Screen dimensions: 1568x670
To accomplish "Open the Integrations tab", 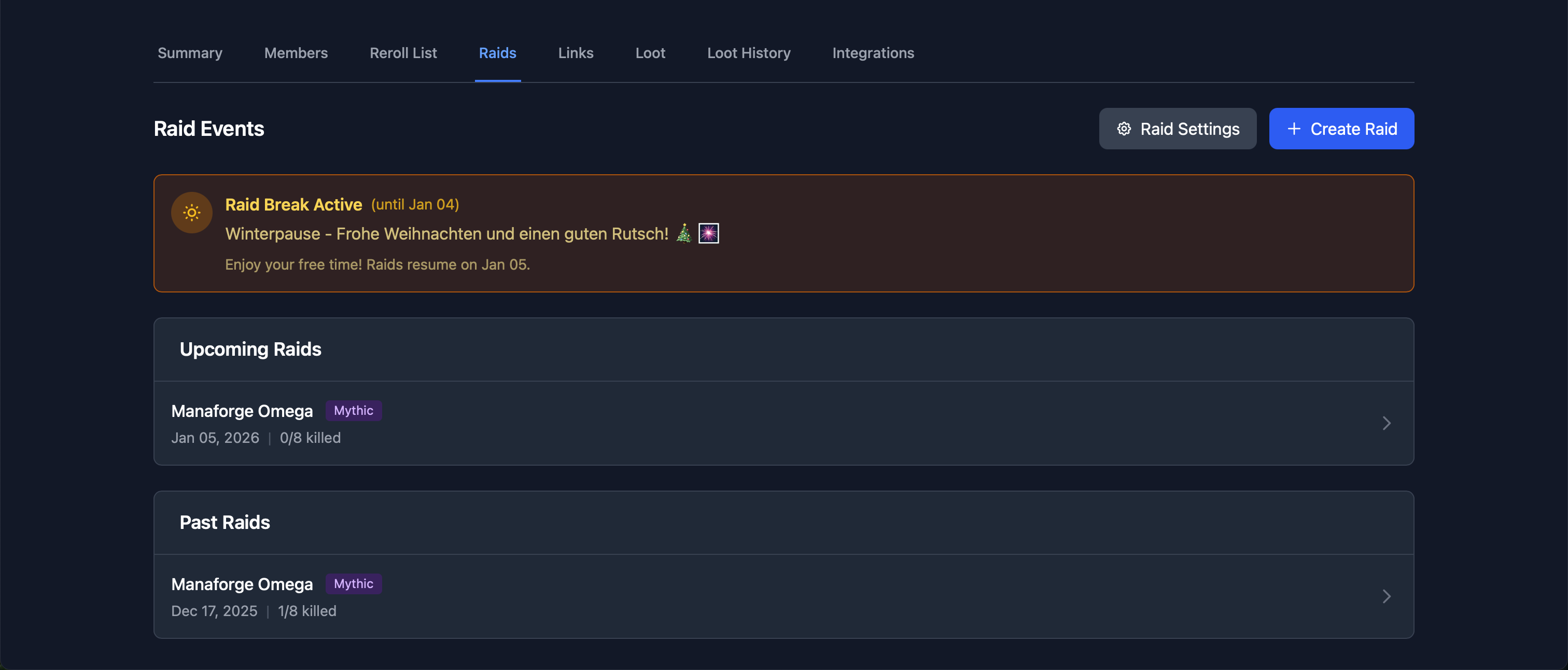I will pyautogui.click(x=873, y=53).
